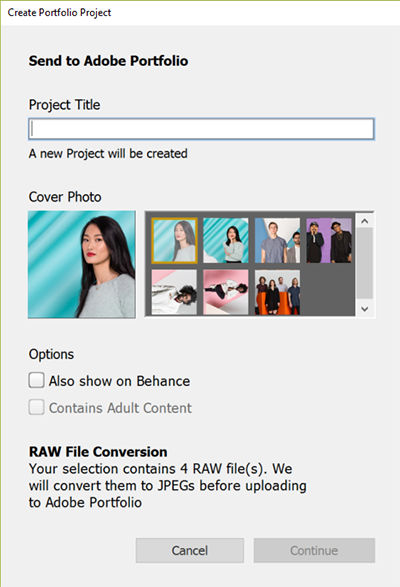The width and height of the screenshot is (400, 587).
Task: Select the first thumbnail of woman on teal background
Action: click(x=174, y=240)
